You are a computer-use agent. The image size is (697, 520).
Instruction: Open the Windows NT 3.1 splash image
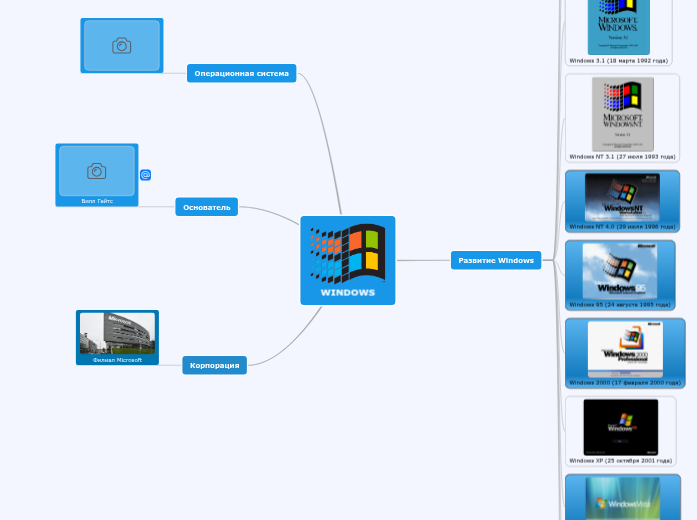[x=622, y=114]
